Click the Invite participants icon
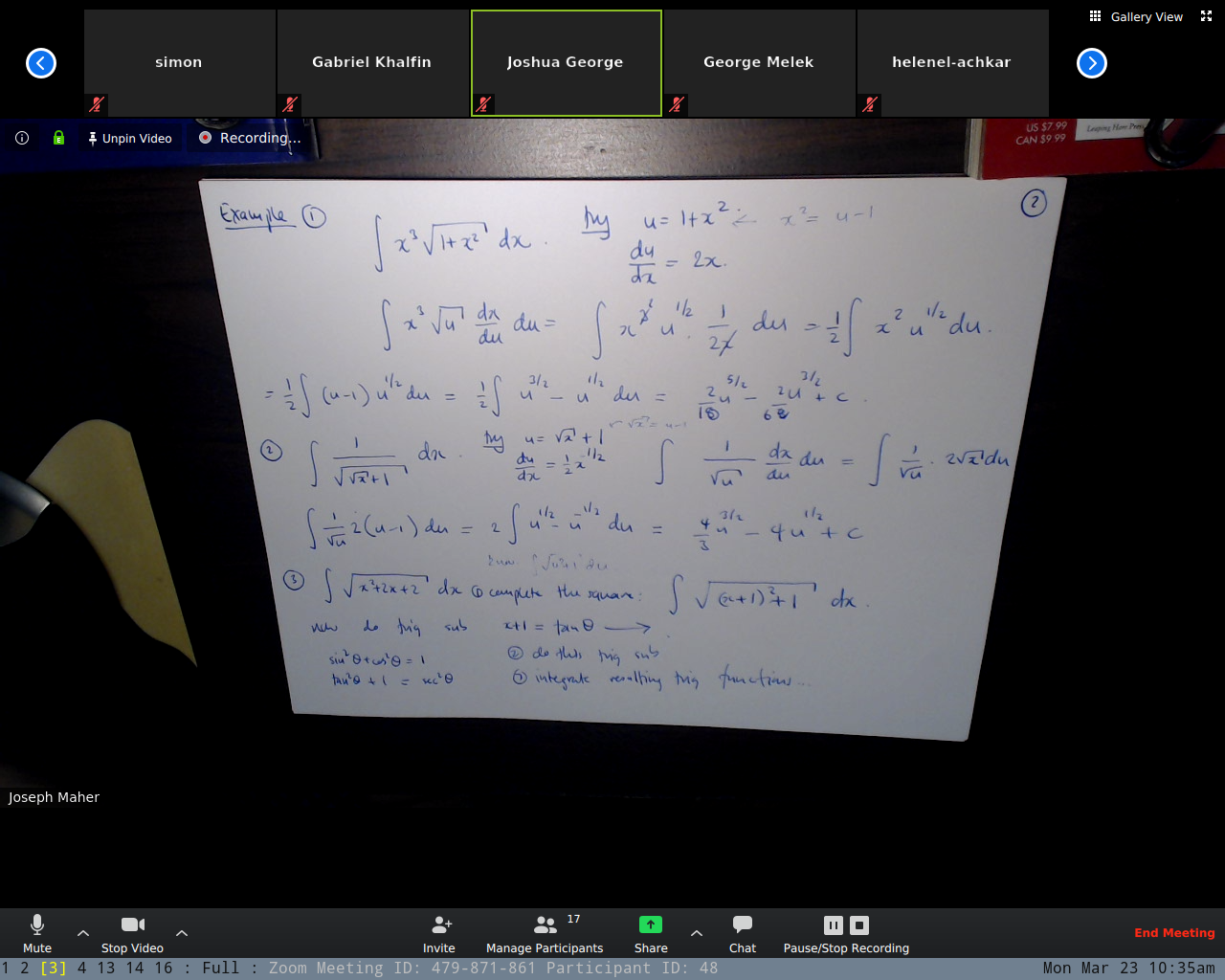 [x=439, y=924]
